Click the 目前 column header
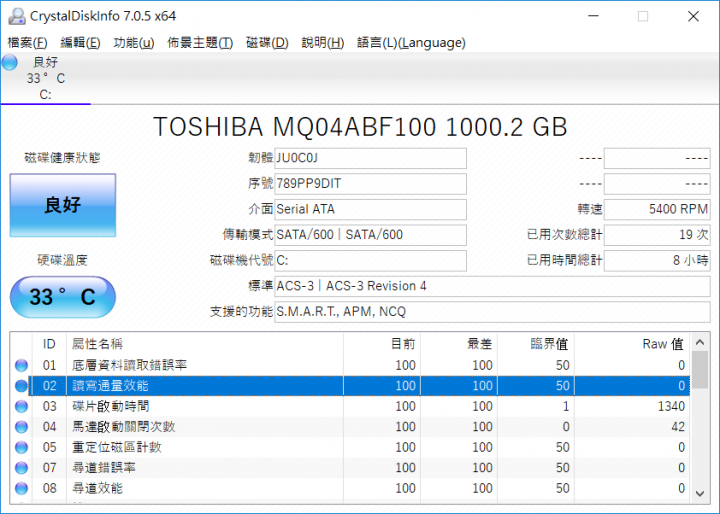The image size is (720, 514). [x=382, y=344]
